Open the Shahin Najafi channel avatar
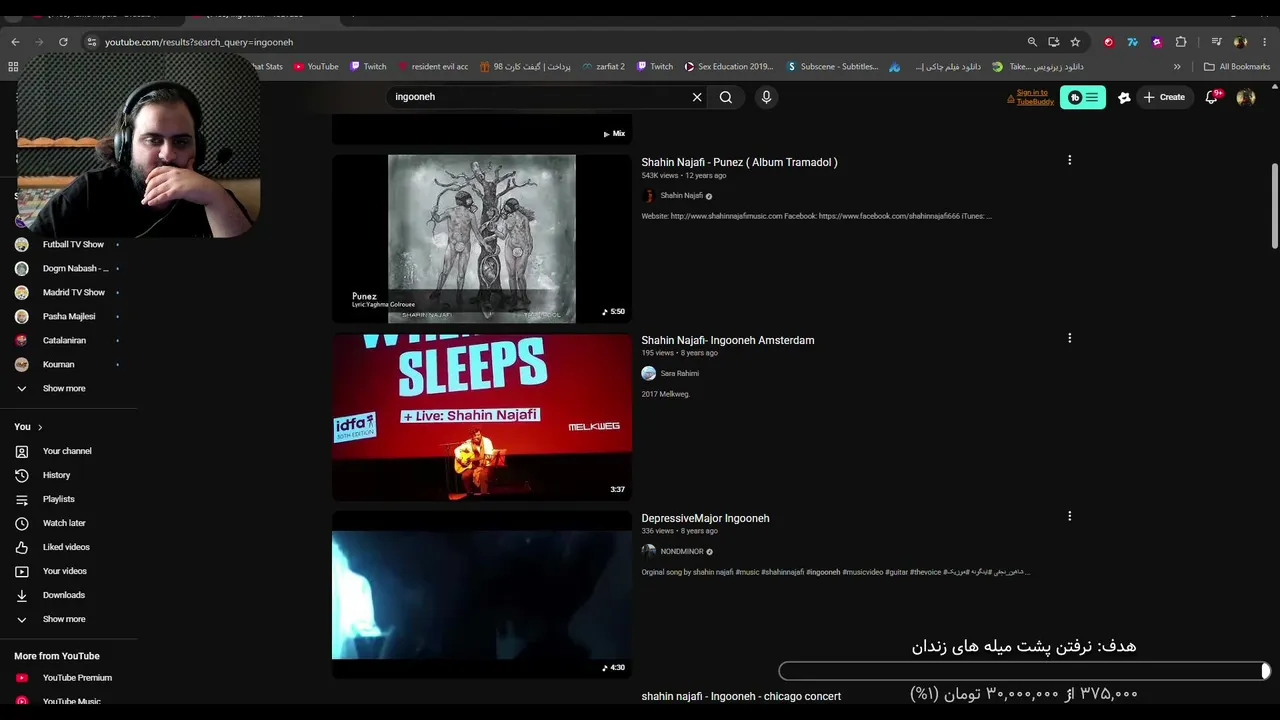The height and width of the screenshot is (720, 1280). click(x=649, y=196)
